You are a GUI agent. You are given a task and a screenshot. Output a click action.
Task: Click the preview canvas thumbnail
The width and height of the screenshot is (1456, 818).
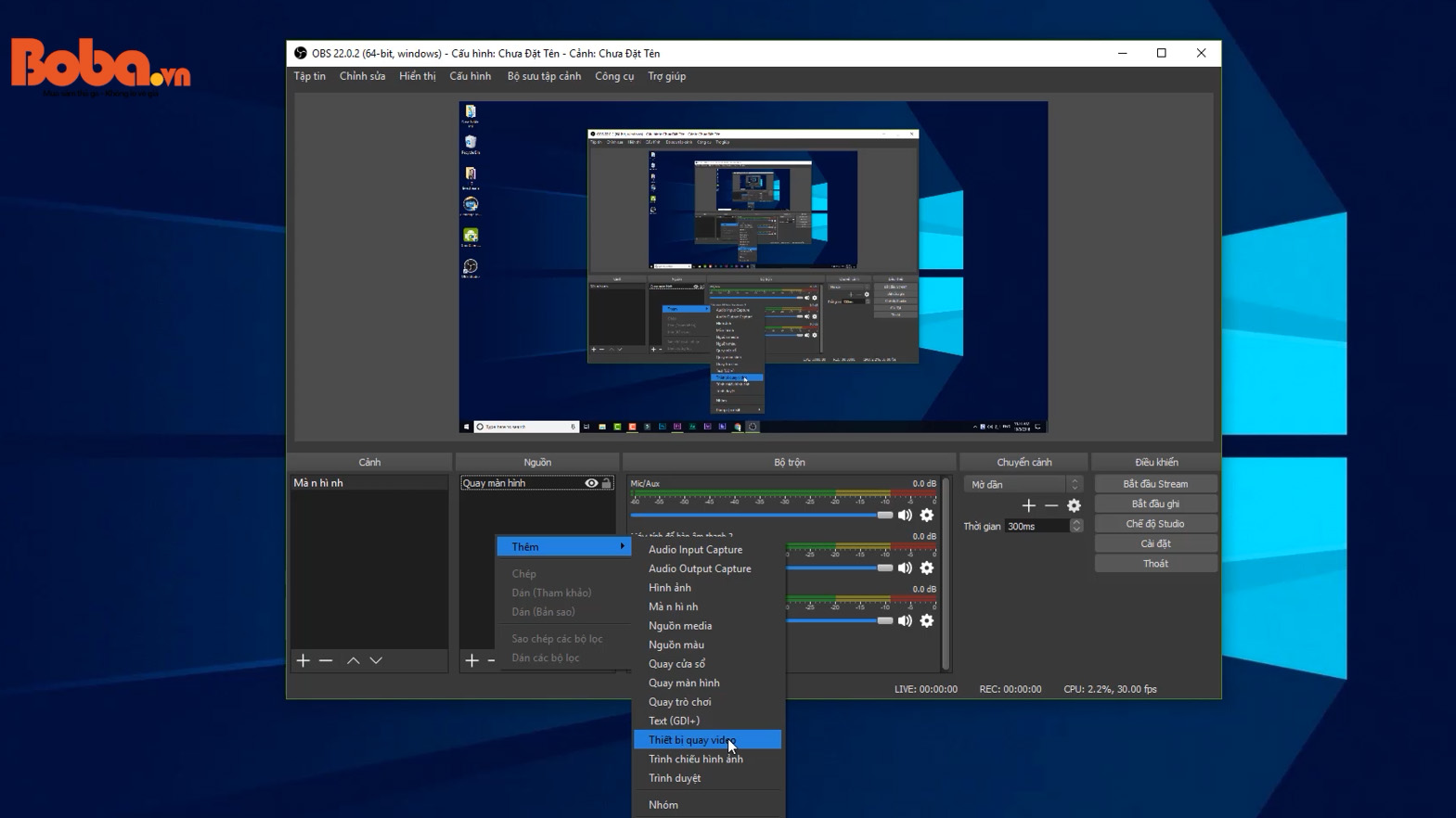click(754, 267)
